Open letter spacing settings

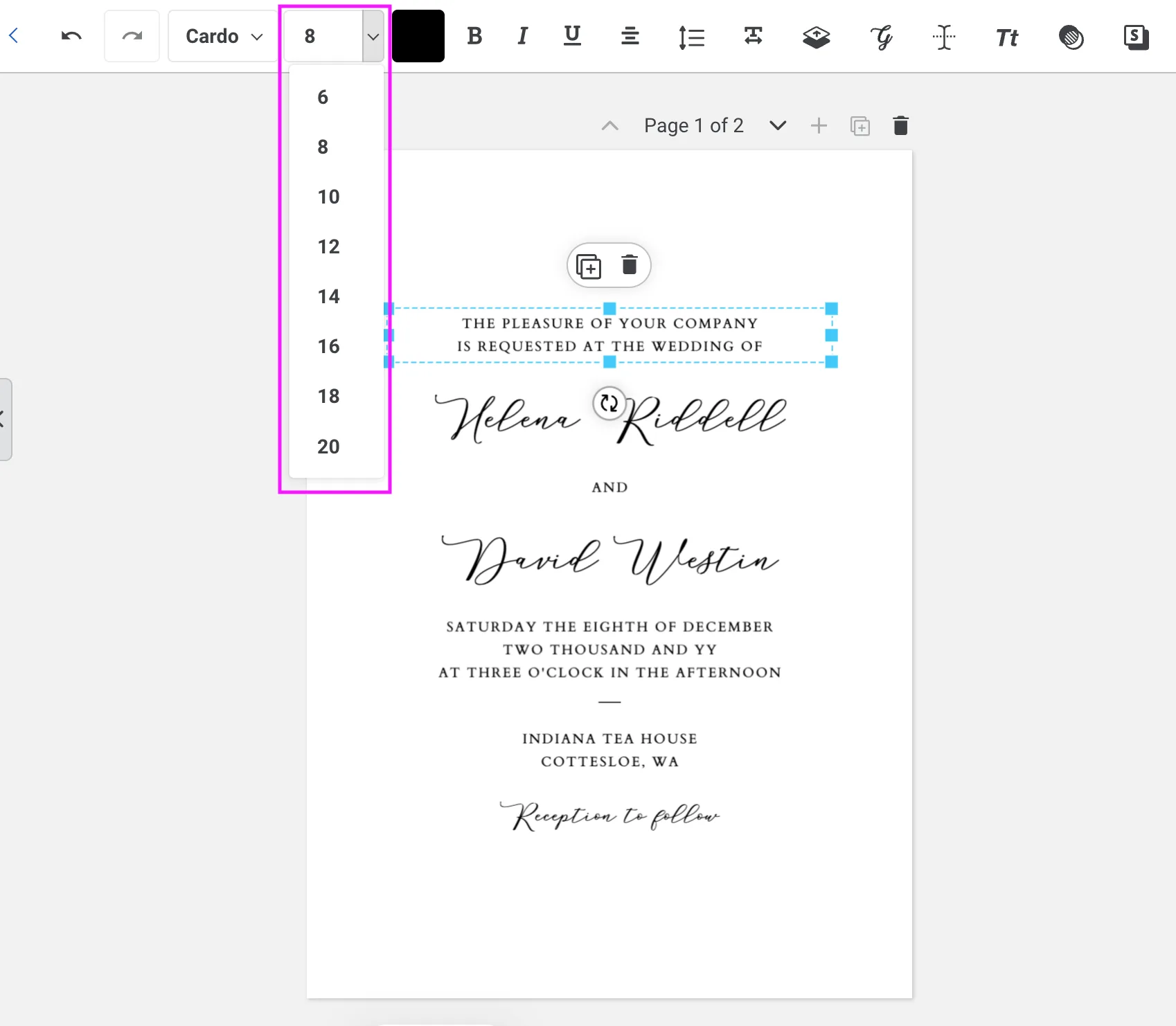tap(753, 36)
